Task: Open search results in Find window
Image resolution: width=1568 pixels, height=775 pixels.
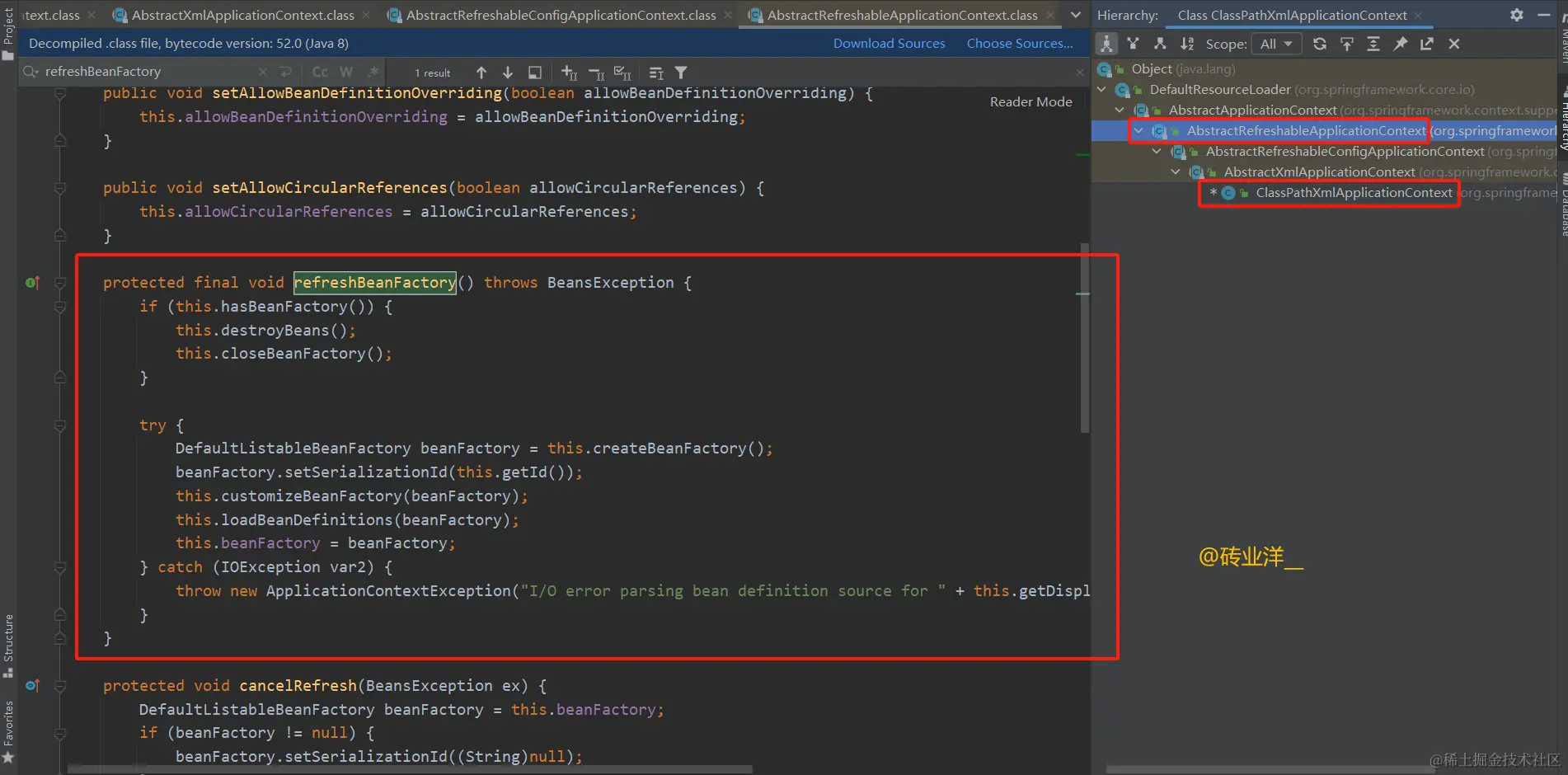Action: [x=535, y=73]
